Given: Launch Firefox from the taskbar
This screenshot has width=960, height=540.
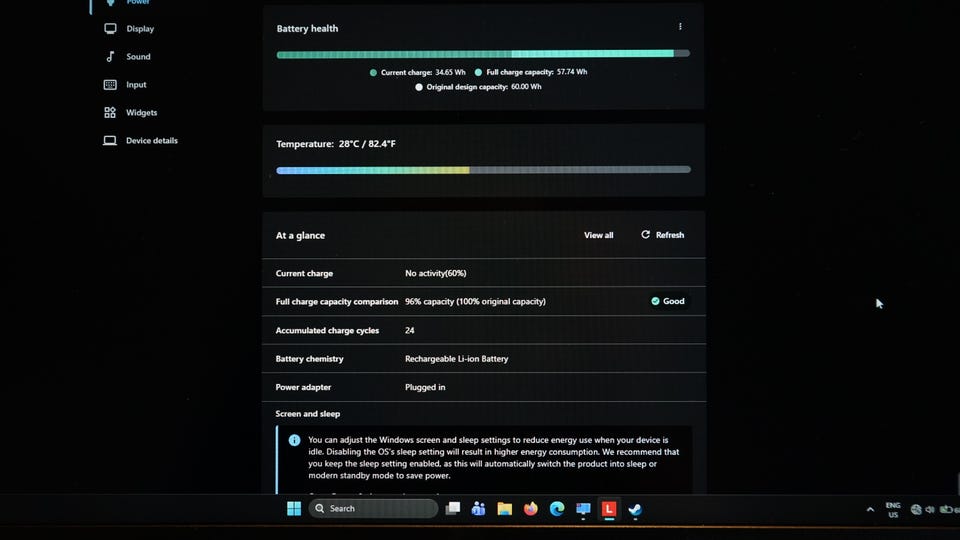Looking at the screenshot, I should pyautogui.click(x=531, y=509).
